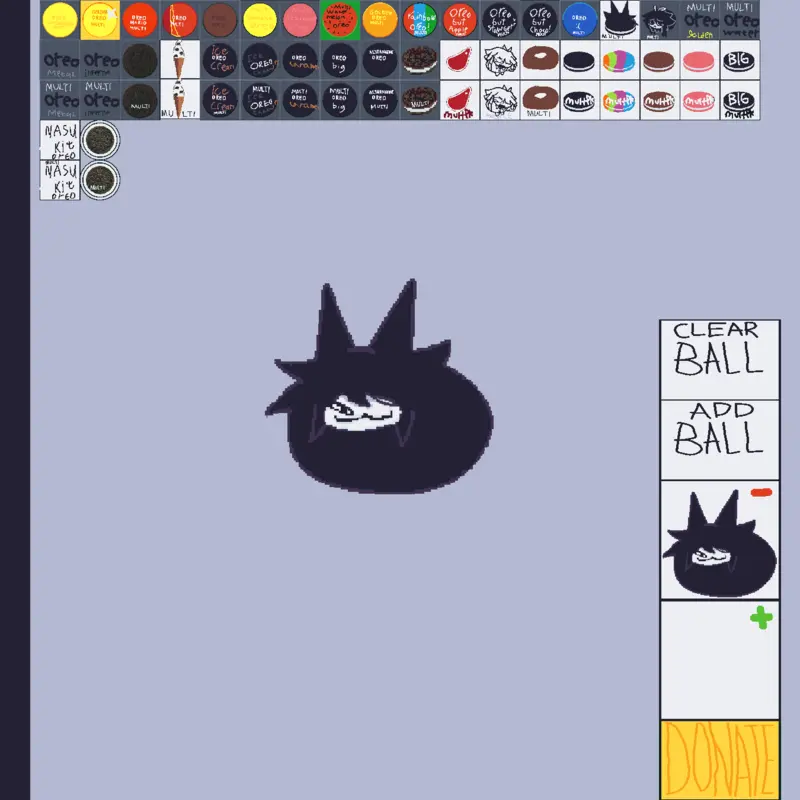Select the spiky ball thumbnail in the side slot
Viewport: 800px width, 800px height.
pyautogui.click(x=719, y=543)
